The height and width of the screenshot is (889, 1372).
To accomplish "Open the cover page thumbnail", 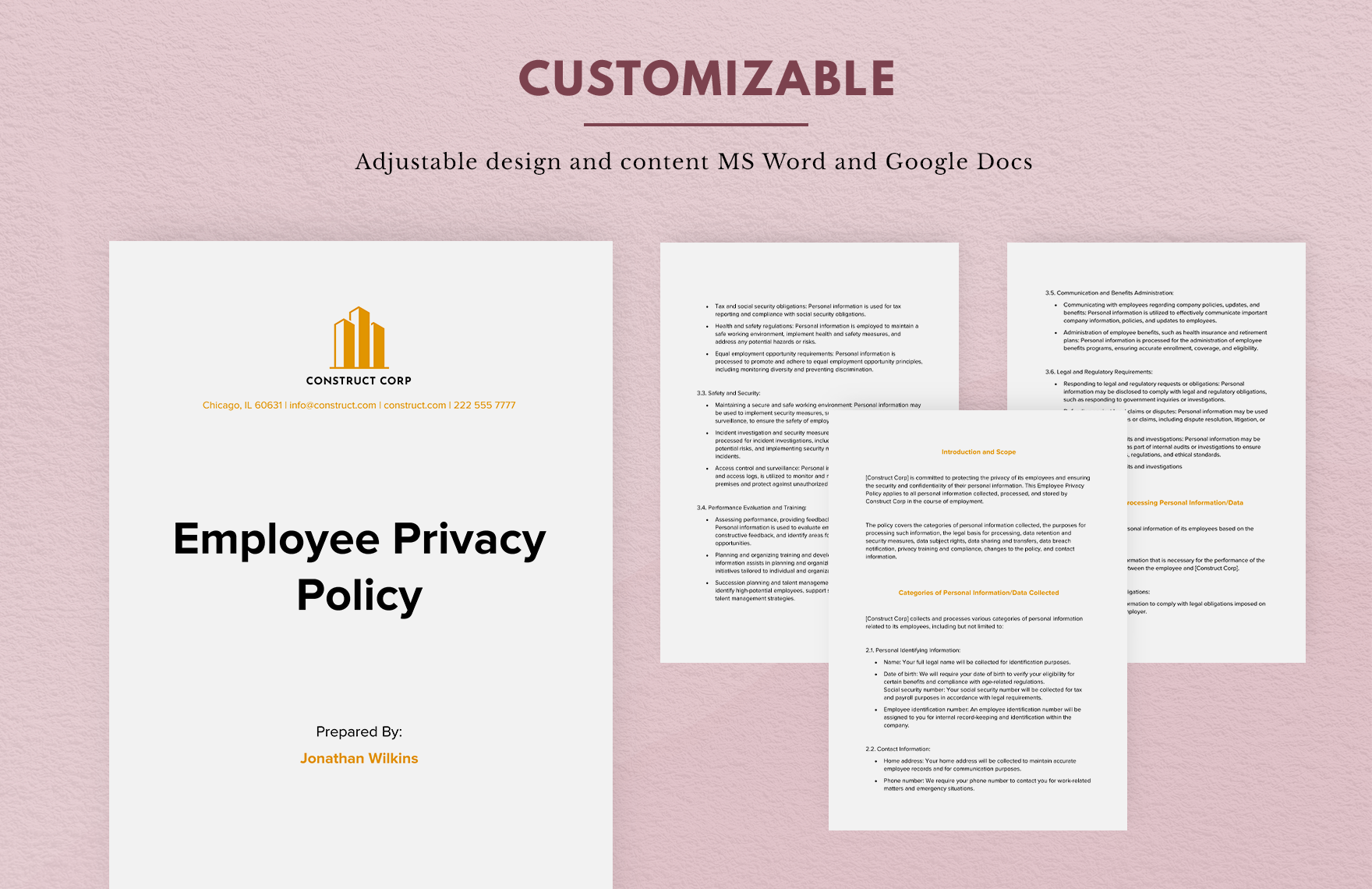I will [x=361, y=565].
